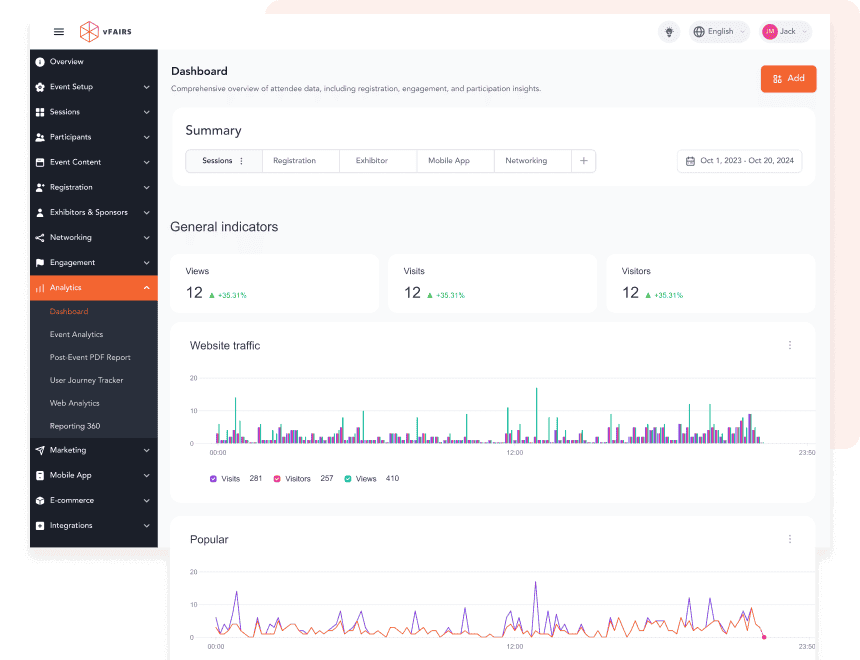Click the Registration person-add icon
The height and width of the screenshot is (660, 860).
(40, 188)
